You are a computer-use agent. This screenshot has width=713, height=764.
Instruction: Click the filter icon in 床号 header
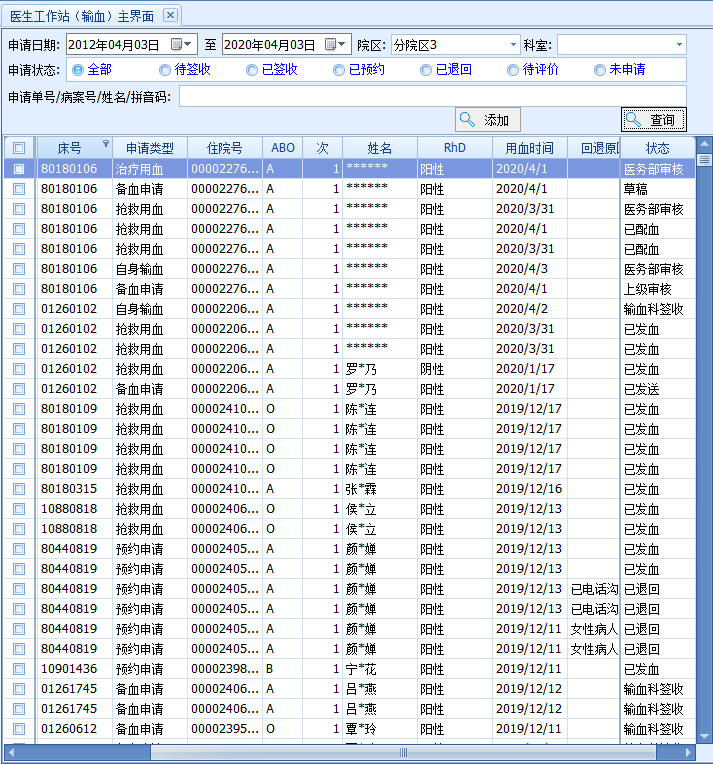pyautogui.click(x=106, y=144)
